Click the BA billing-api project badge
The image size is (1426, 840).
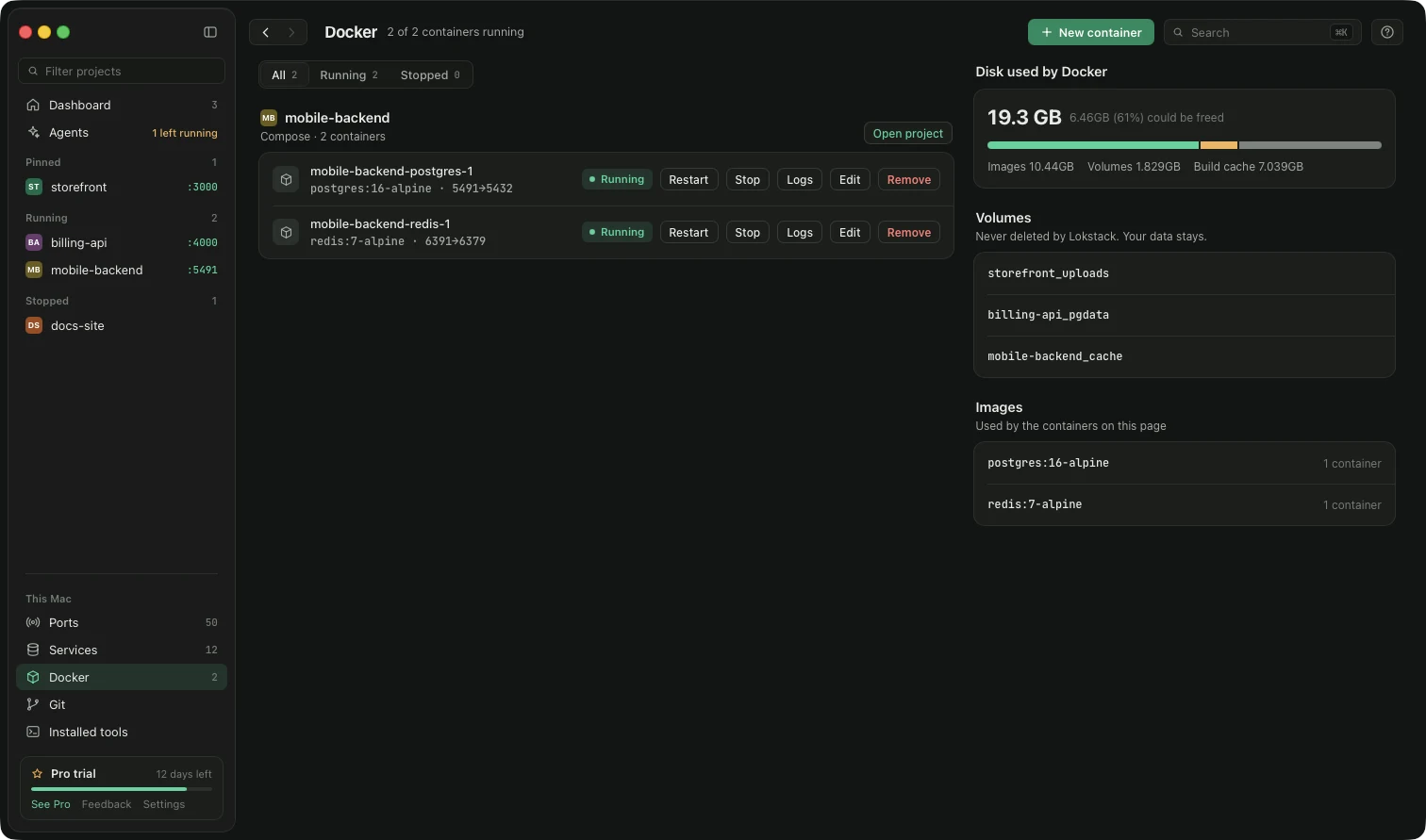(x=34, y=242)
